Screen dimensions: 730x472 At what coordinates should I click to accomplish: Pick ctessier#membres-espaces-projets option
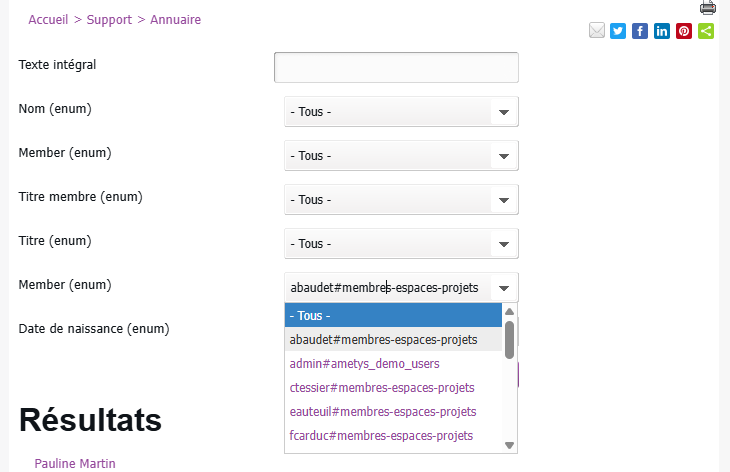(x=381, y=388)
